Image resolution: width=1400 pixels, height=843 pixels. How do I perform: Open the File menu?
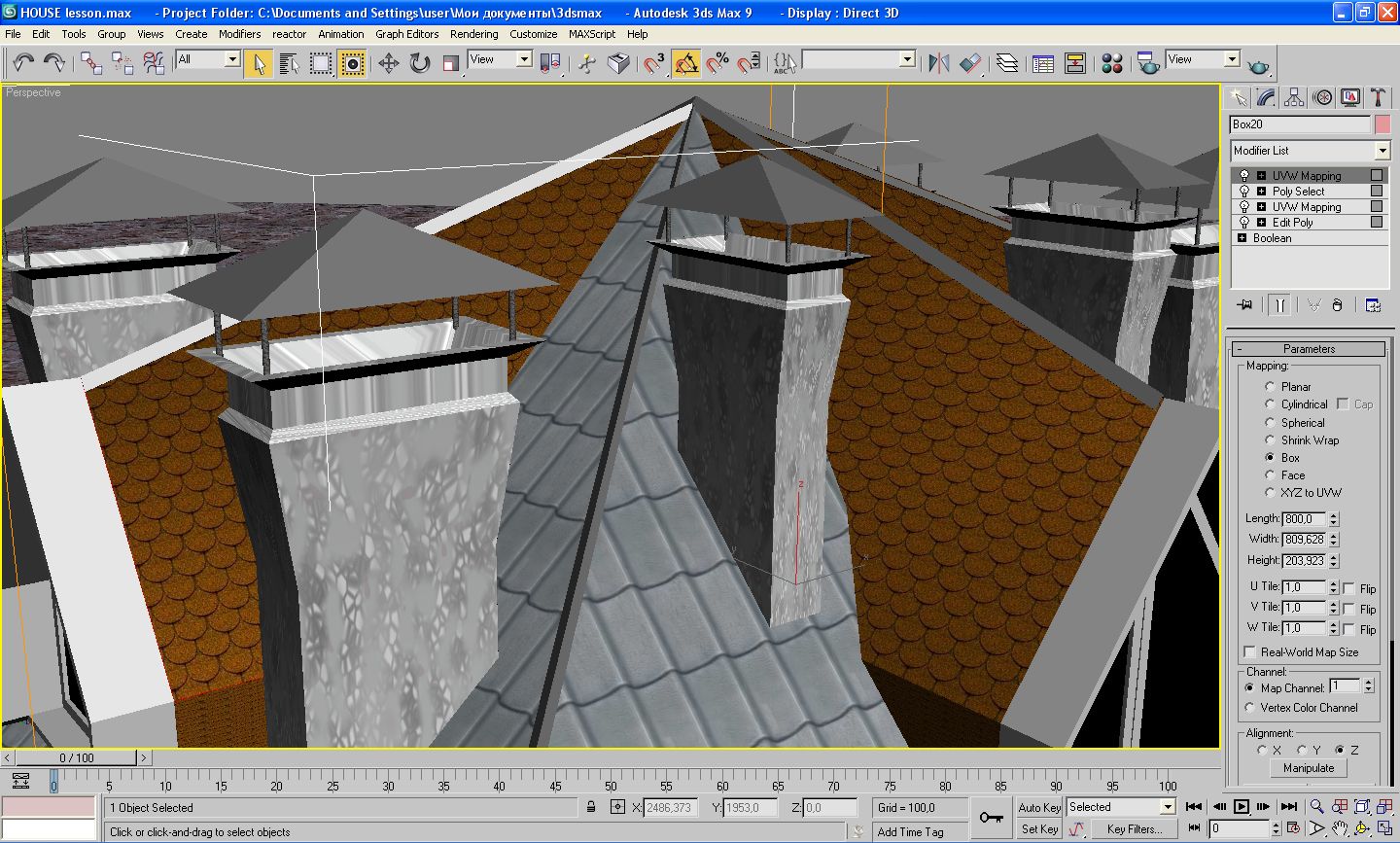click(13, 34)
